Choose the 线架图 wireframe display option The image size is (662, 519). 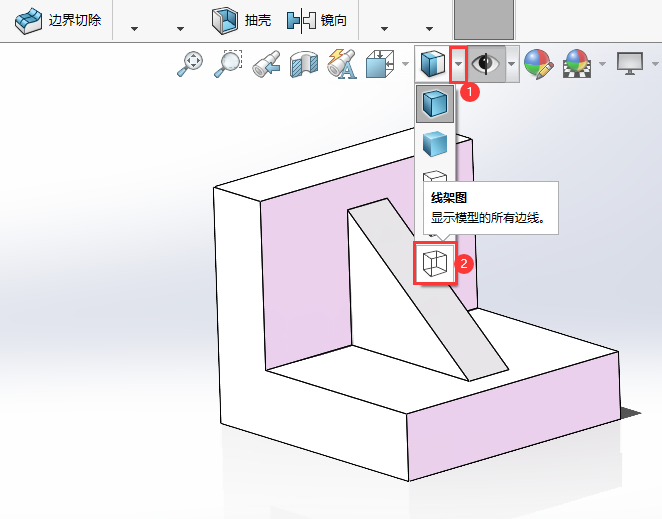click(435, 264)
